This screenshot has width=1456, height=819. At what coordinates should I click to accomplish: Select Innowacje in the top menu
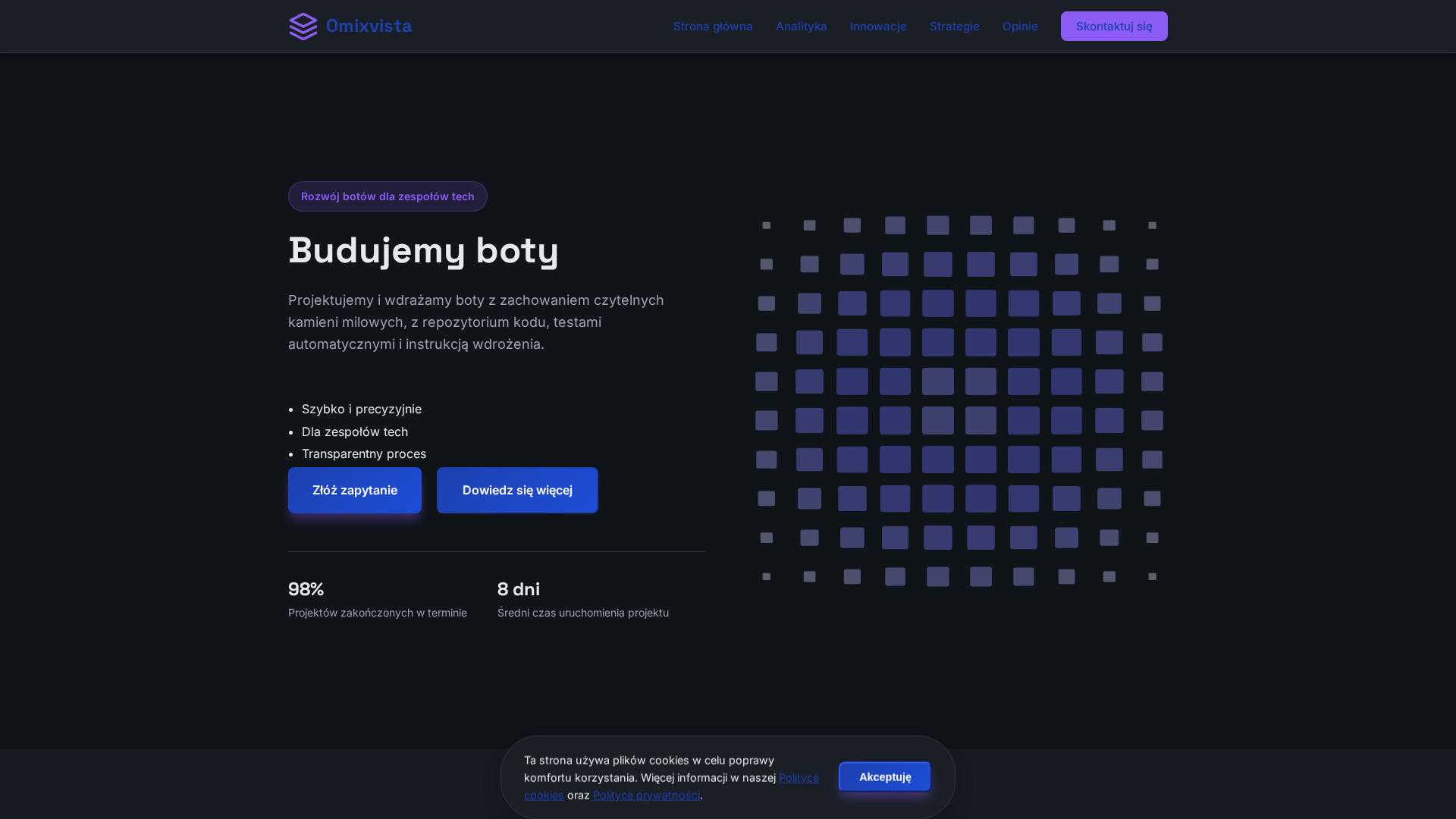(878, 27)
